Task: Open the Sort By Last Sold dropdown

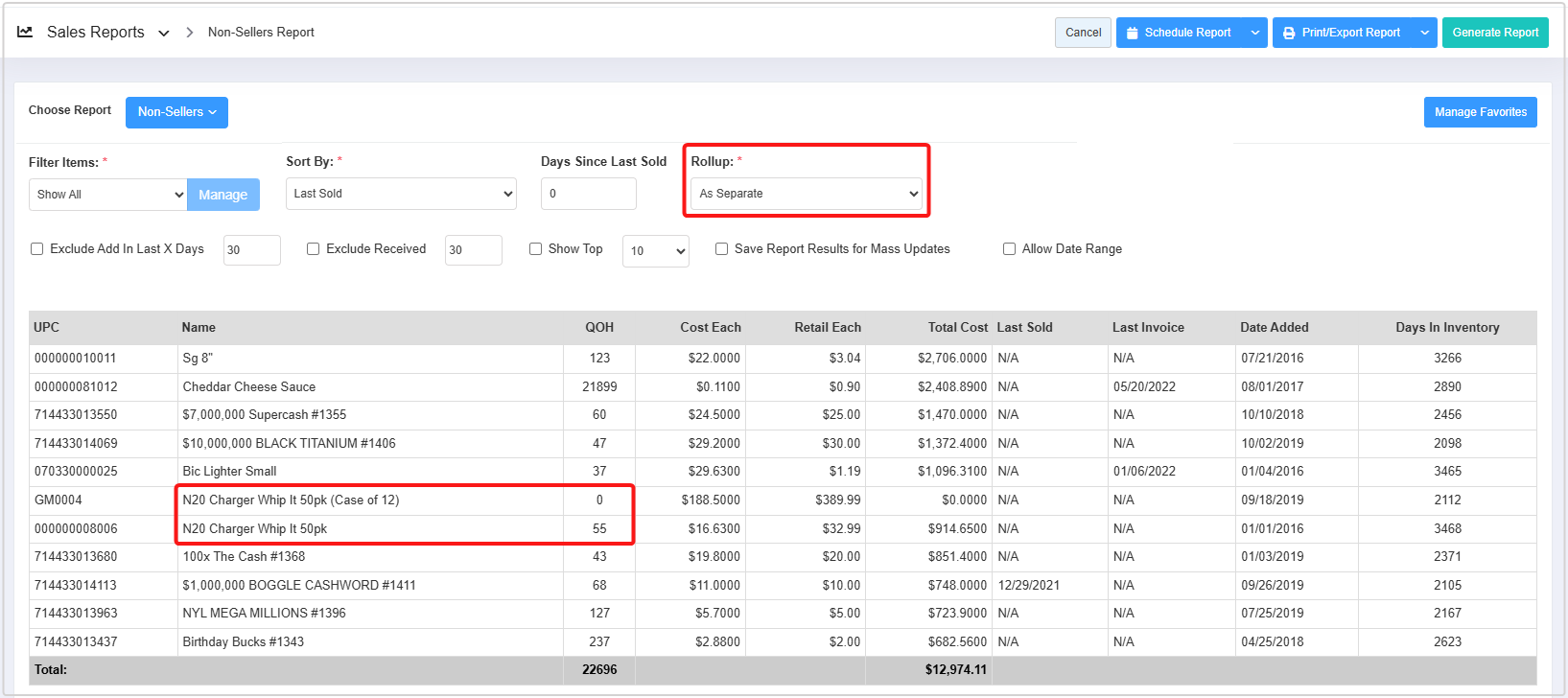Action: [x=401, y=194]
